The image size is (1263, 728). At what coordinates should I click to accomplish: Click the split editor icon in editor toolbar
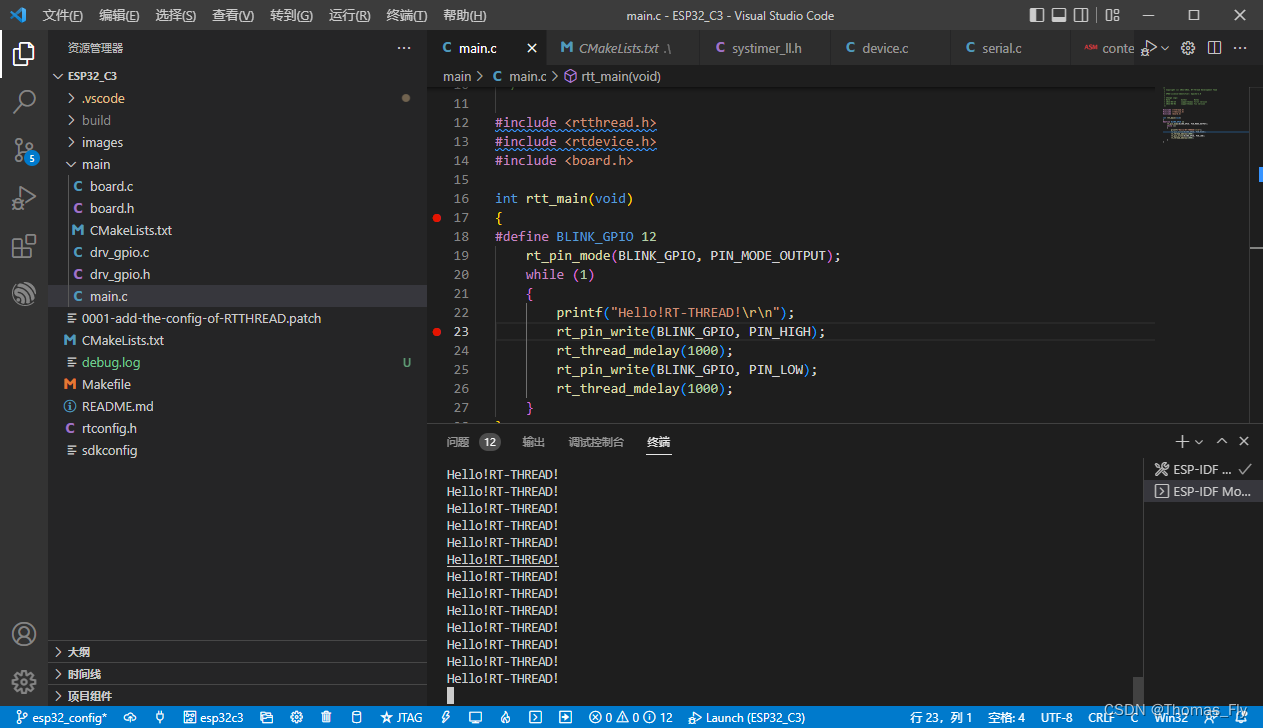pyautogui.click(x=1214, y=48)
